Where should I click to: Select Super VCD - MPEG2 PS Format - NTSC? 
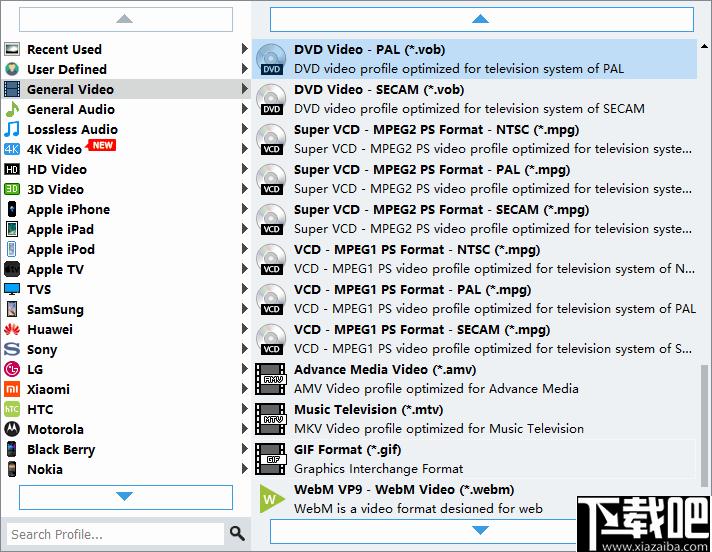[x=475, y=139]
